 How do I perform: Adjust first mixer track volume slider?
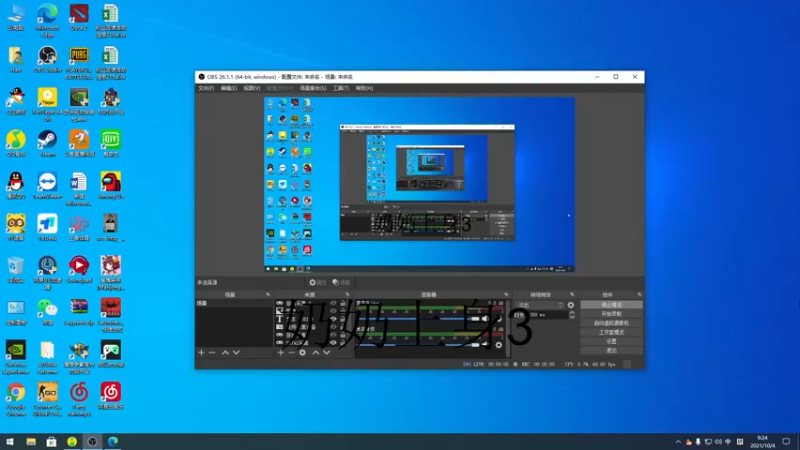coord(418,319)
